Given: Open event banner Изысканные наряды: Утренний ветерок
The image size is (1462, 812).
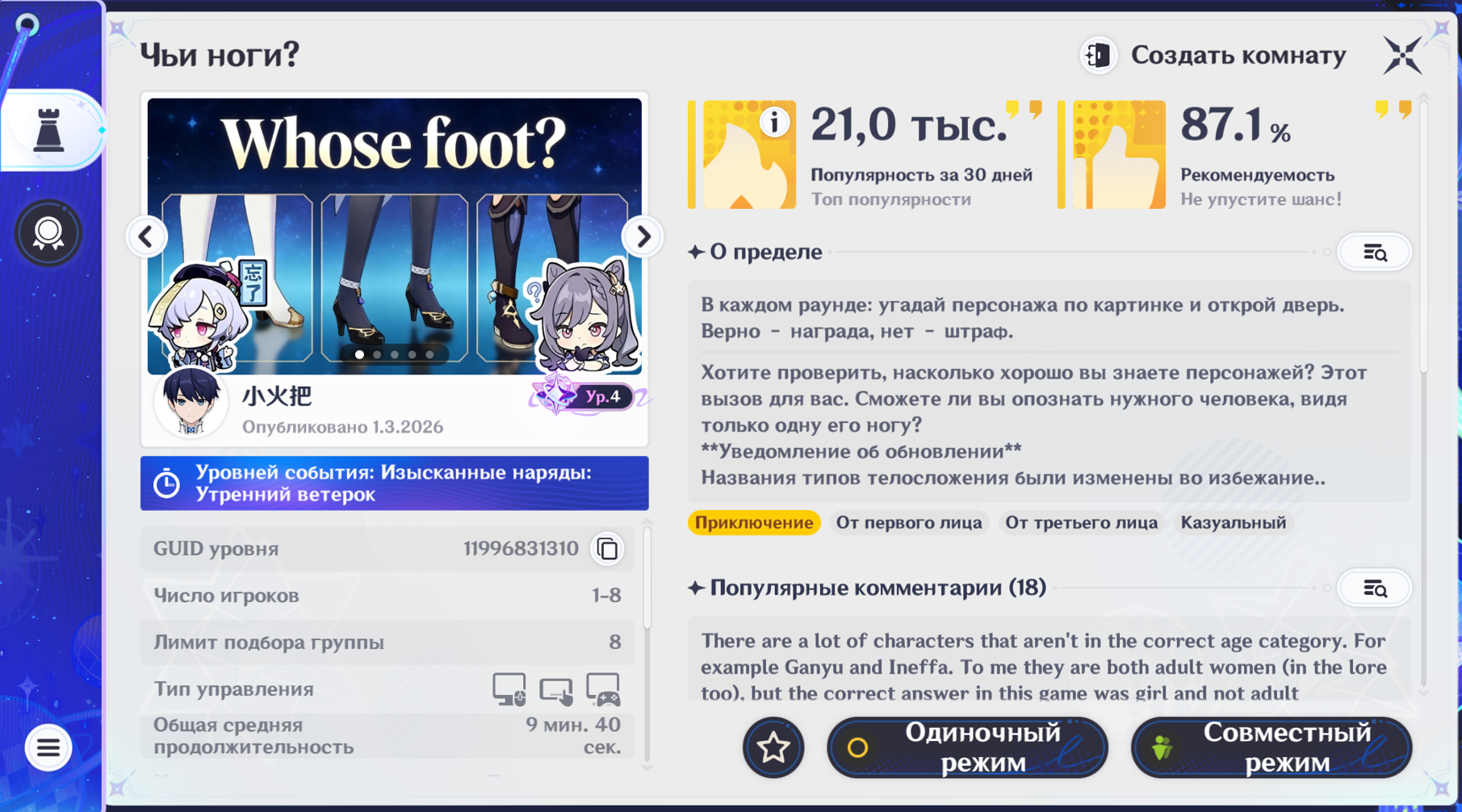Looking at the screenshot, I should [x=395, y=483].
